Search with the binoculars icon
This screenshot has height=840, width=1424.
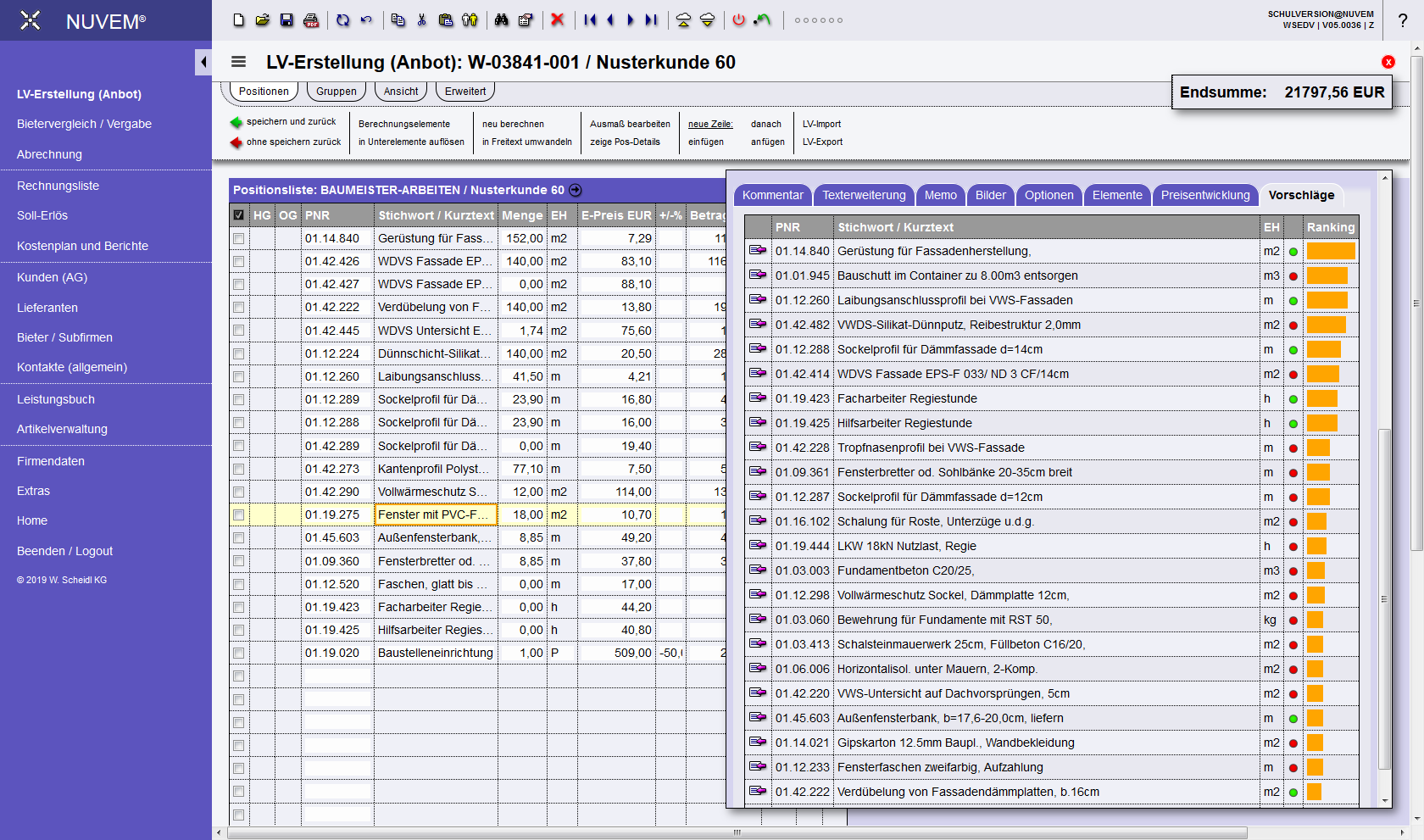(501, 19)
